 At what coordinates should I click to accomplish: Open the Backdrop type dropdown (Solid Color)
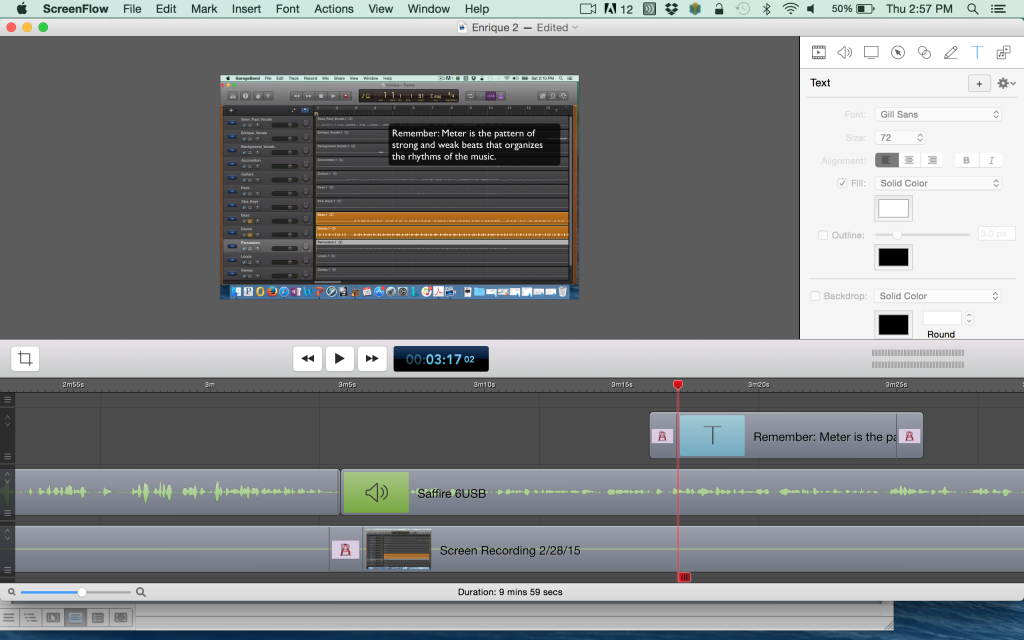(938, 296)
